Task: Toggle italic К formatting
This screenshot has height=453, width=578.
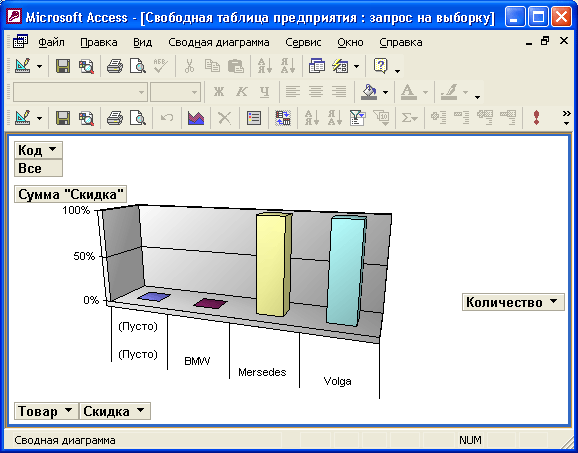Action: [x=242, y=92]
